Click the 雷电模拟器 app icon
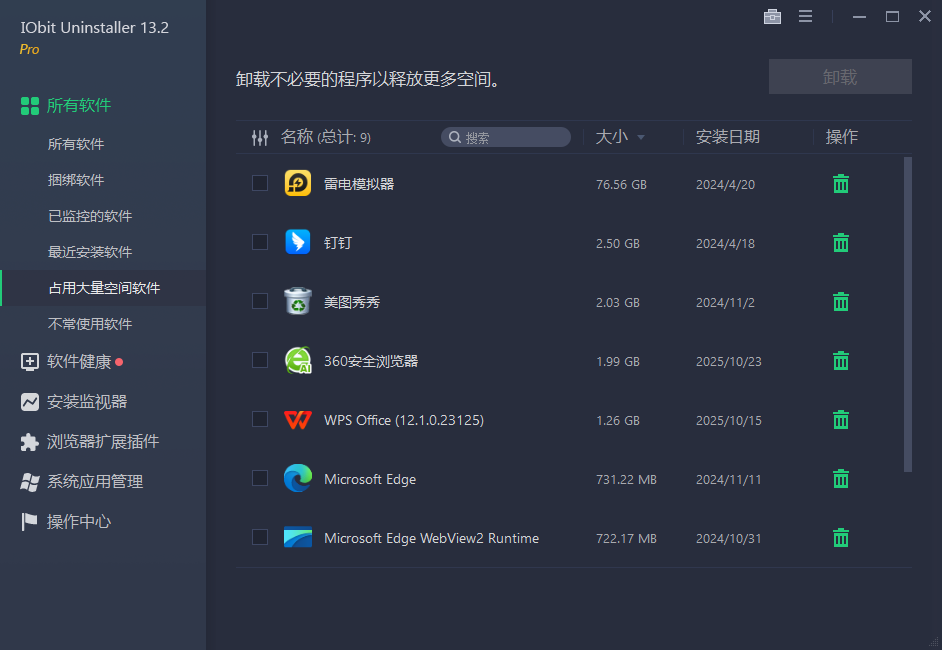Image resolution: width=942 pixels, height=650 pixels. tap(297, 183)
